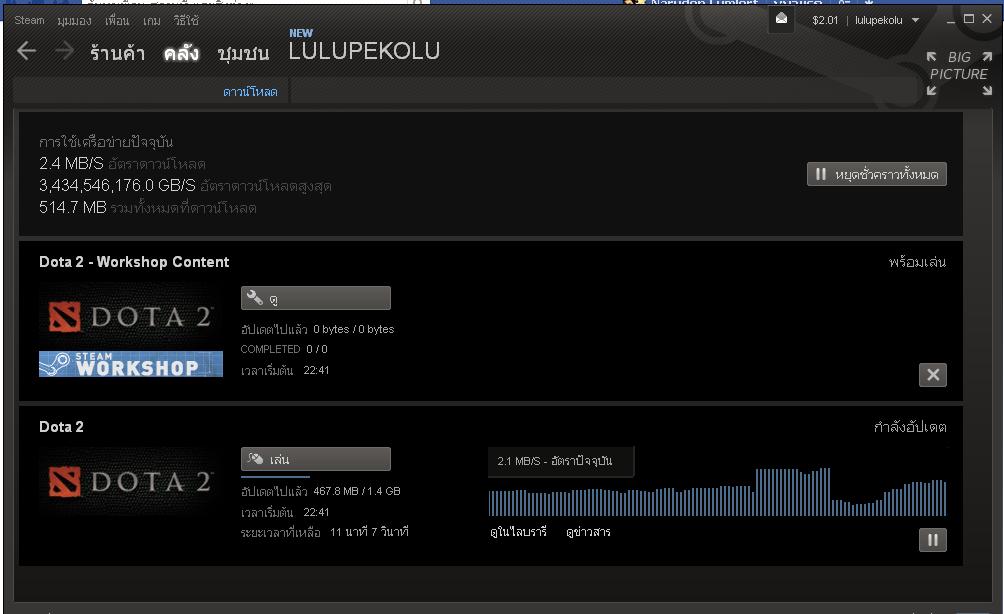Viewport: 1004px width, 614px height.
Task: Select the Downloads sub-tab (ดาวน์โหลด)
Action: point(250,92)
